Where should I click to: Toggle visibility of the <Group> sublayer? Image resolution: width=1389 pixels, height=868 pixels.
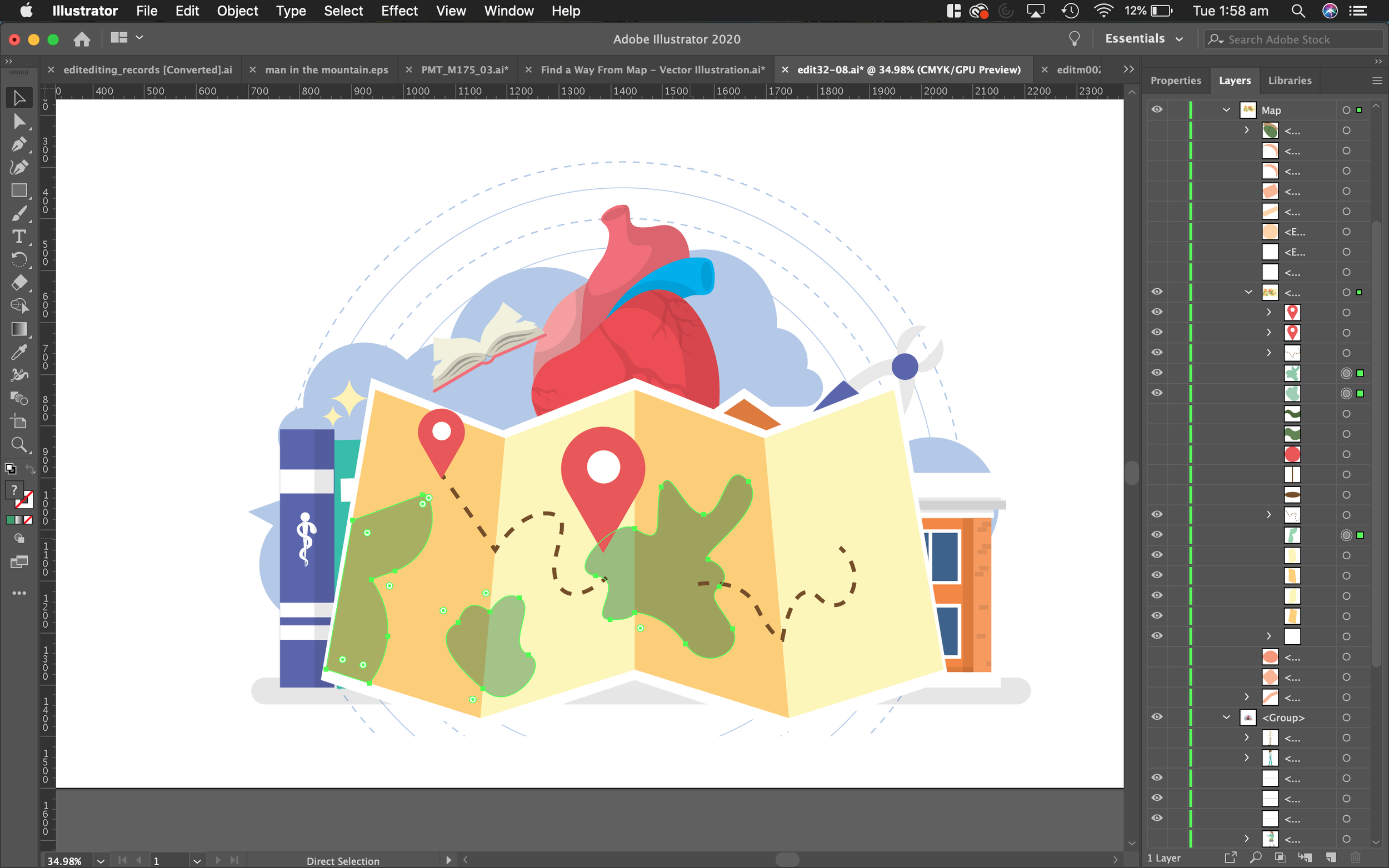pos(1156,717)
